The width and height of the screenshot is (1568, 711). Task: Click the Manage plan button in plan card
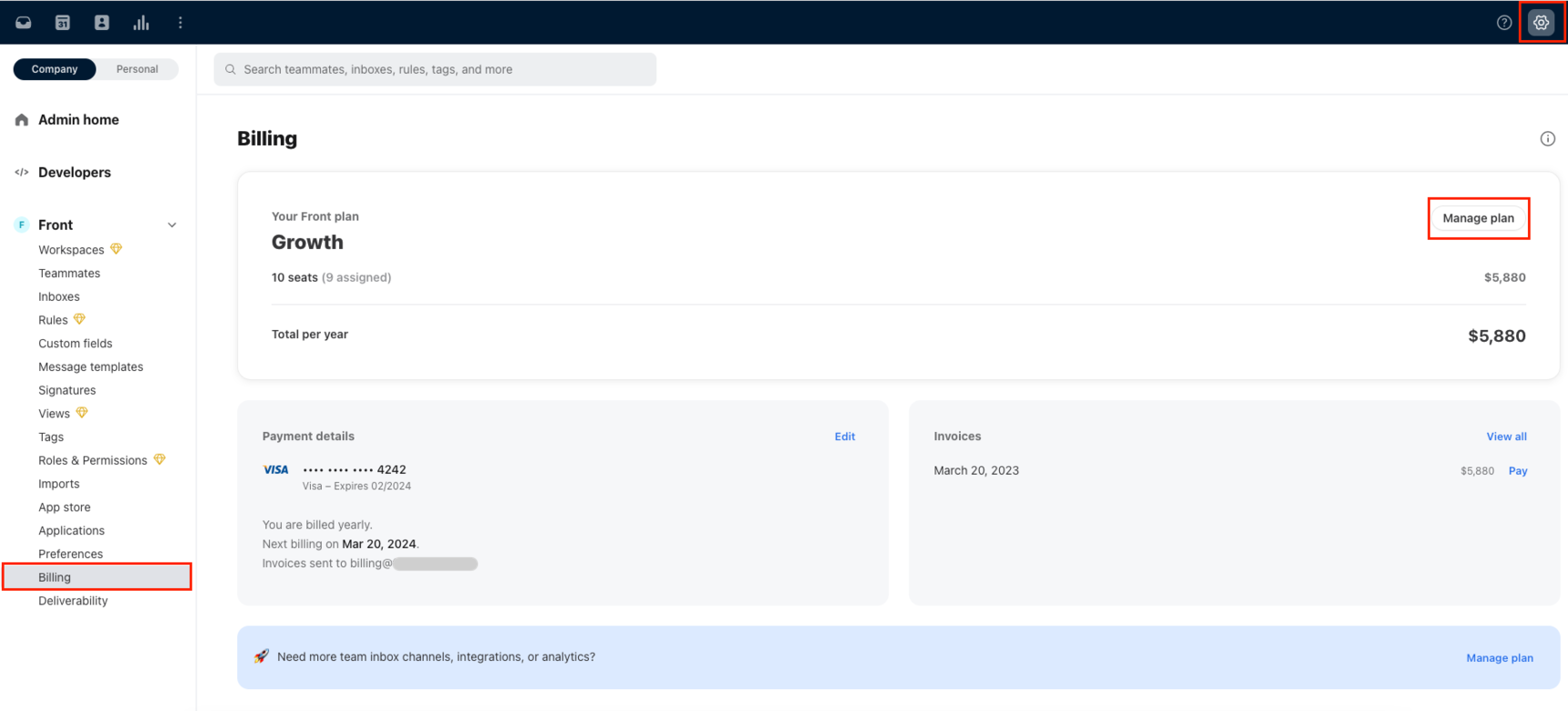point(1478,218)
